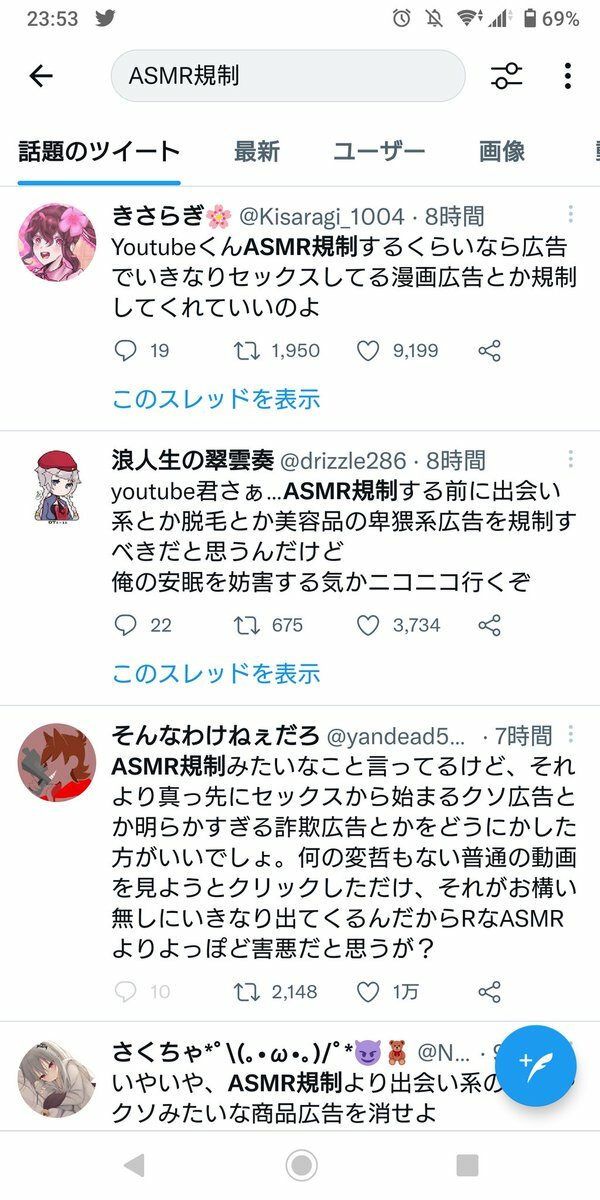Viewport: 600px width, 1200px height.
Task: Click the ASMR規制 search field
Action: (288, 76)
